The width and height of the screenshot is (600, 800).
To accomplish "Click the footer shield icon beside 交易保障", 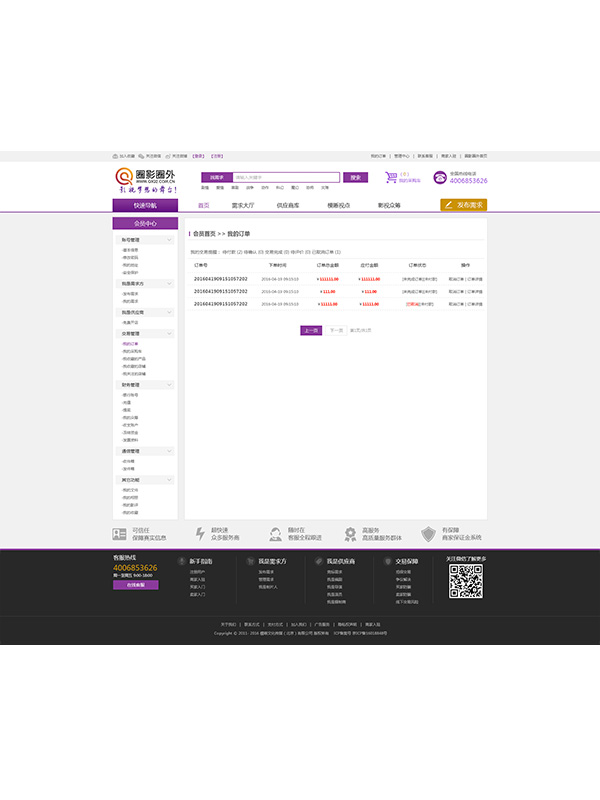I will [x=388, y=561].
